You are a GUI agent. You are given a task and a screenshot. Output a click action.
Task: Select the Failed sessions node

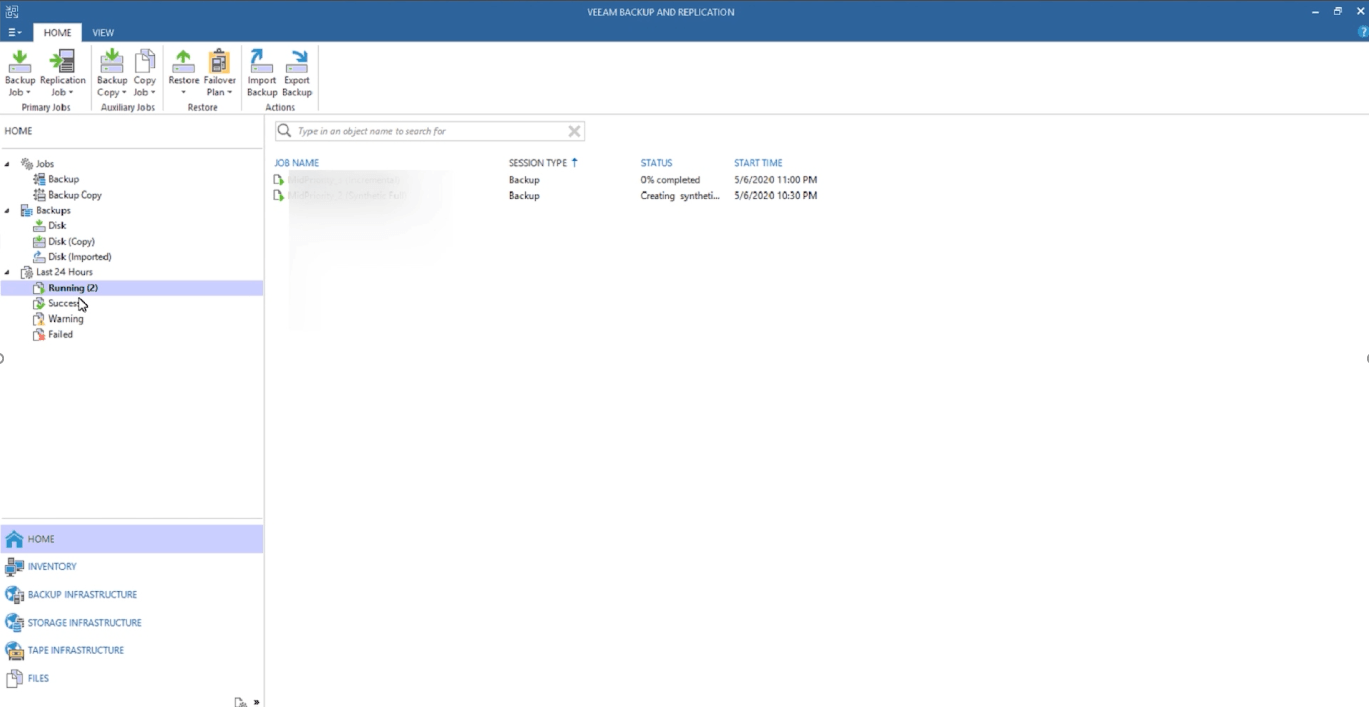pyautogui.click(x=53, y=334)
